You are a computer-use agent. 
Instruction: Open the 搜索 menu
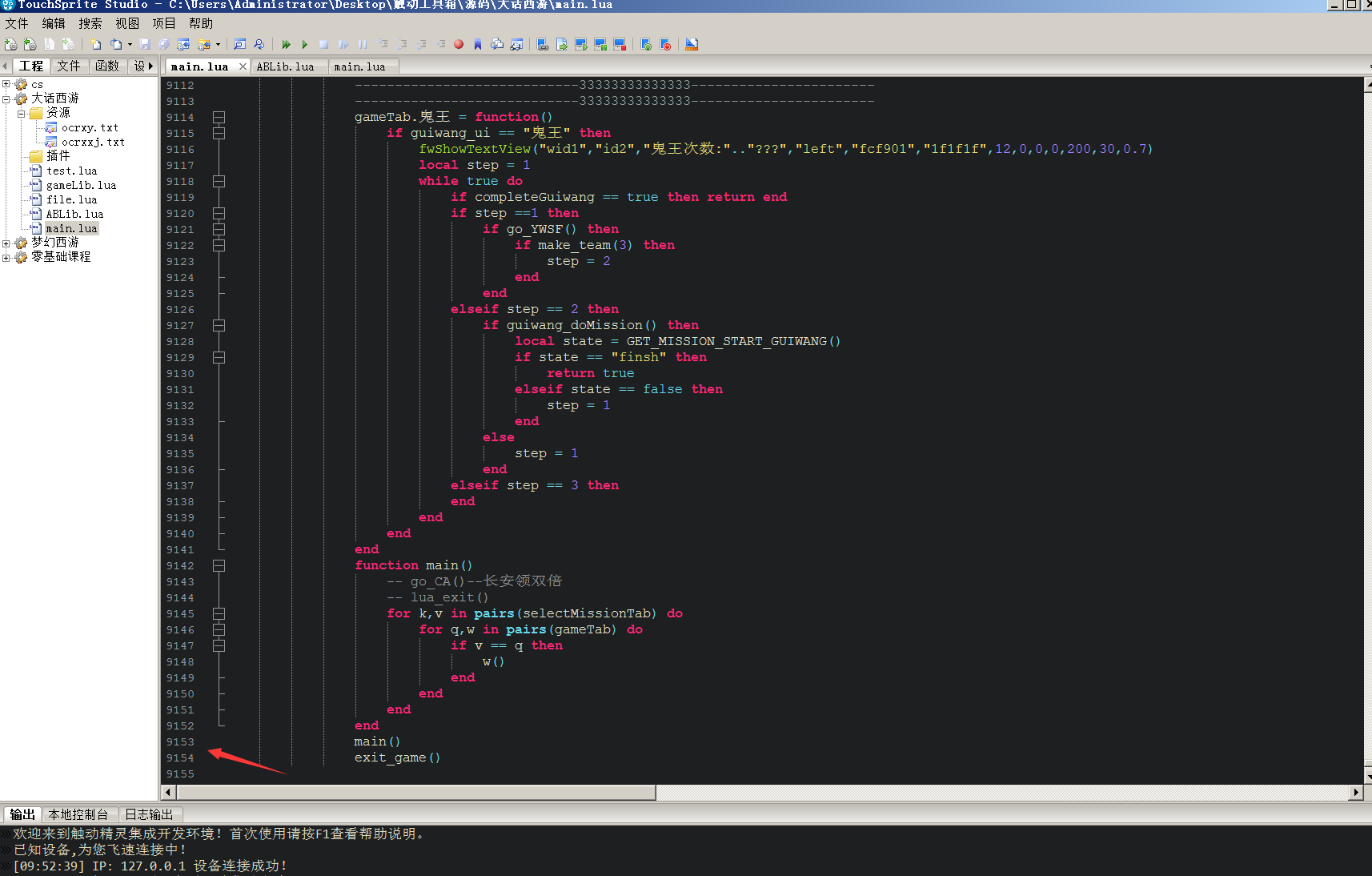[90, 23]
